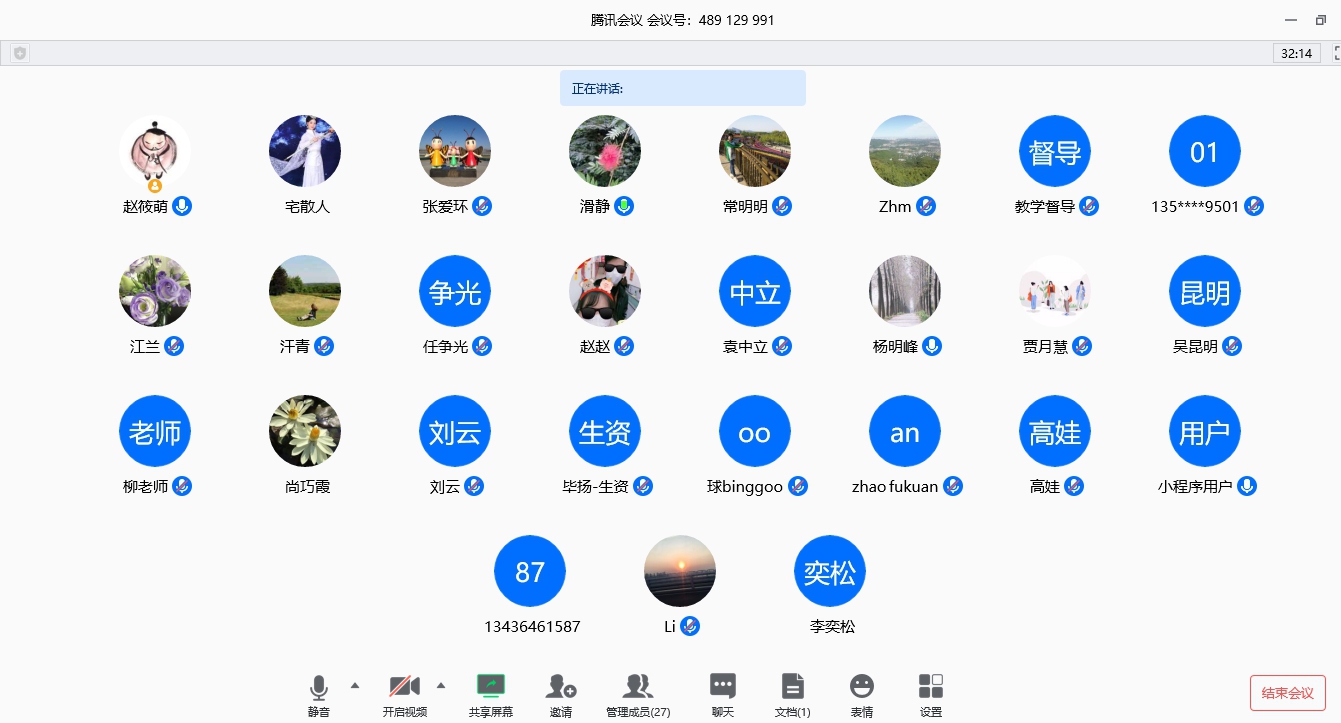The height and width of the screenshot is (723, 1341).
Task: Click the microphone icon beside 杨明峰
Action: pyautogui.click(x=932, y=346)
